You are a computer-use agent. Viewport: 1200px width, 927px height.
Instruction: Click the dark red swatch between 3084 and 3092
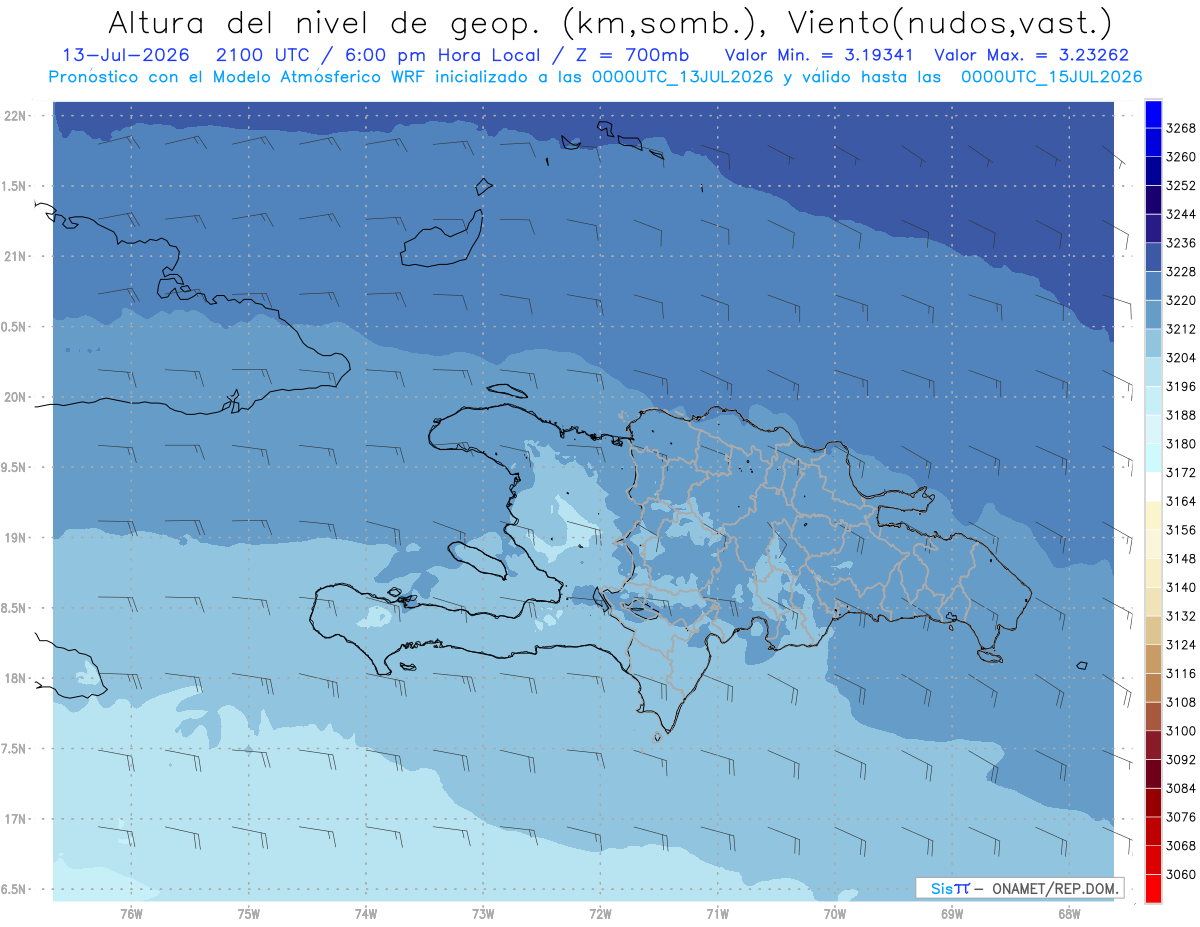coord(1153,774)
